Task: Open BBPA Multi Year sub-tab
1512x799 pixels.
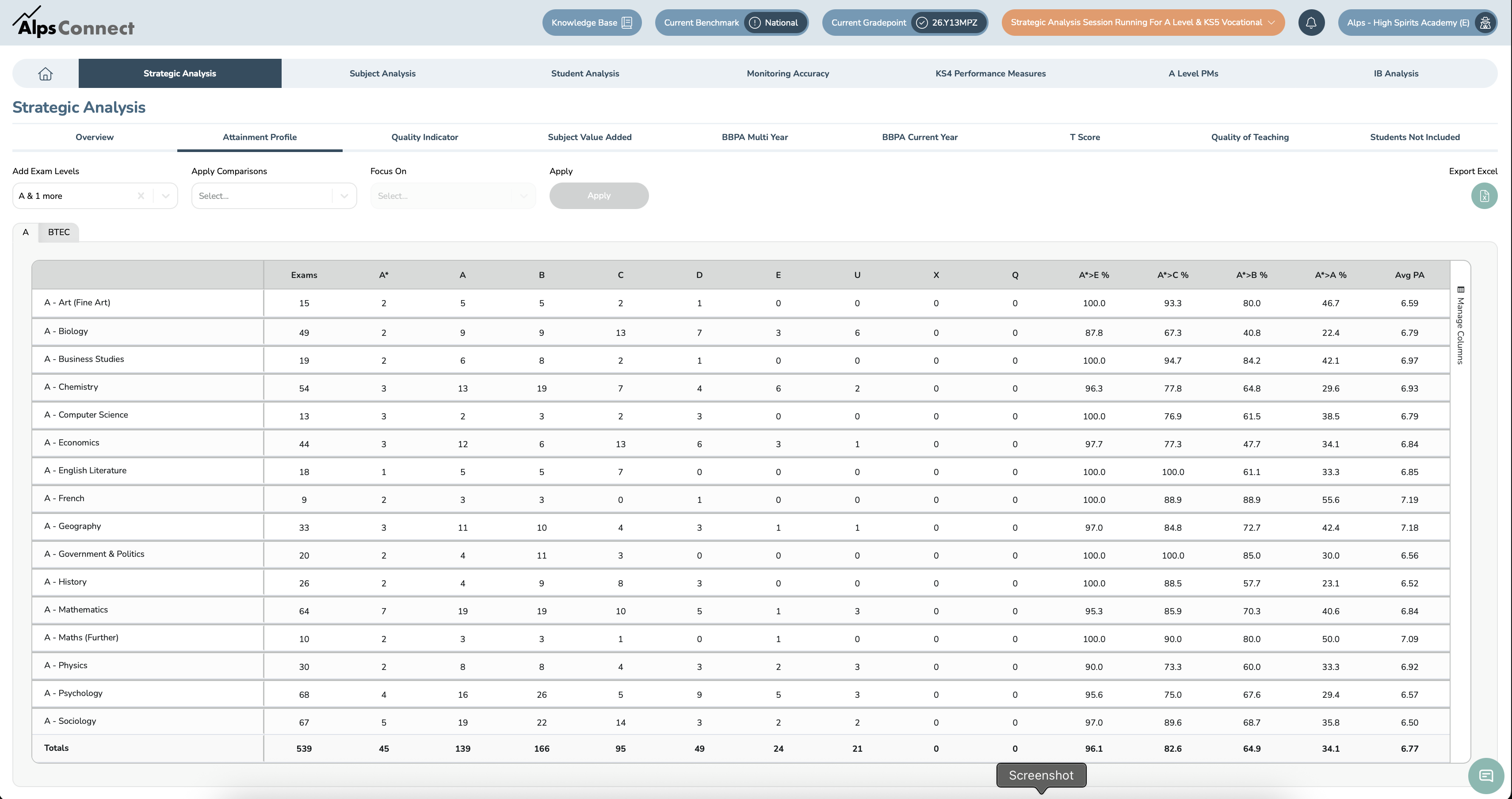Action: tap(755, 137)
